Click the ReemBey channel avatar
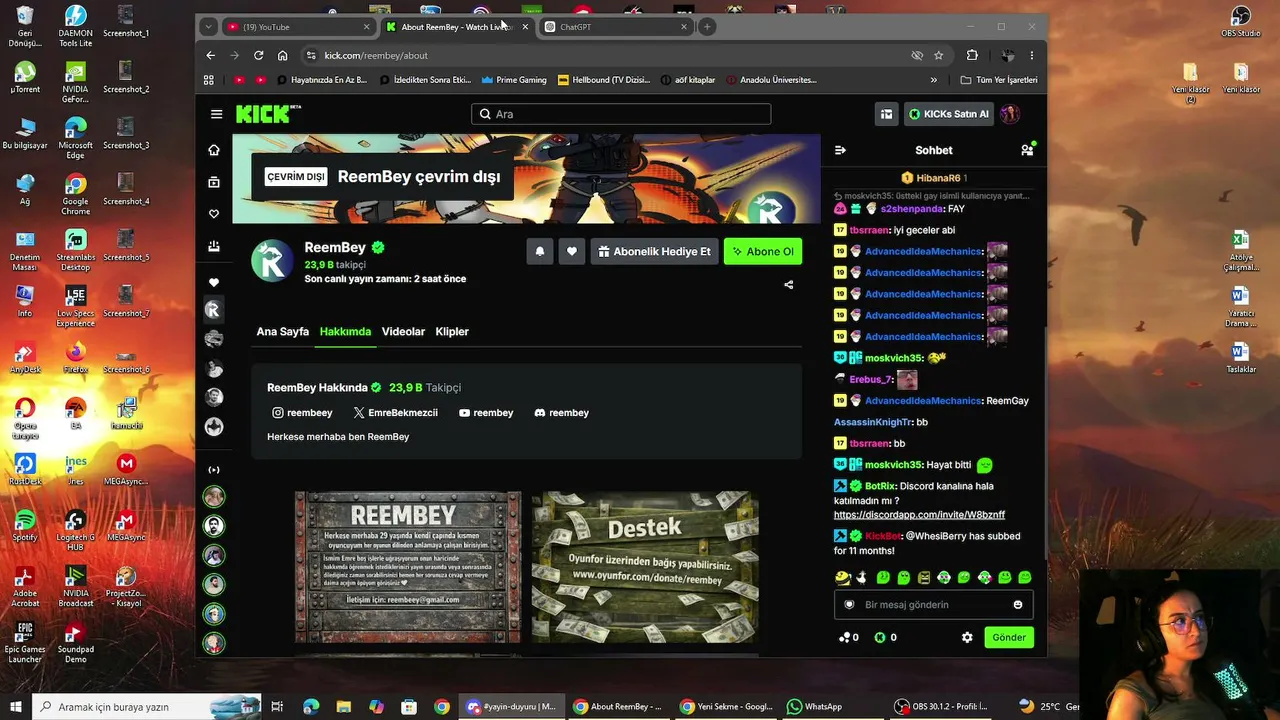This screenshot has width=1280, height=720. [272, 261]
